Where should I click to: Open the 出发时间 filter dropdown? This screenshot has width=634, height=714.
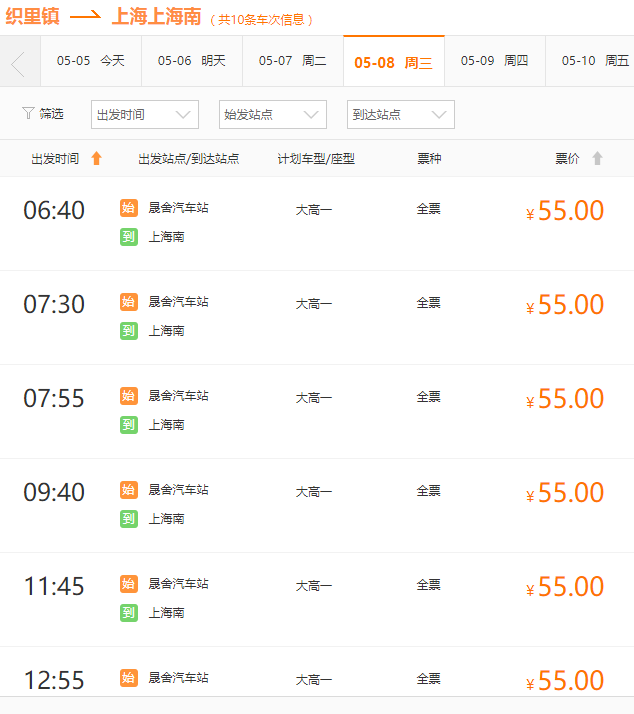tap(145, 114)
